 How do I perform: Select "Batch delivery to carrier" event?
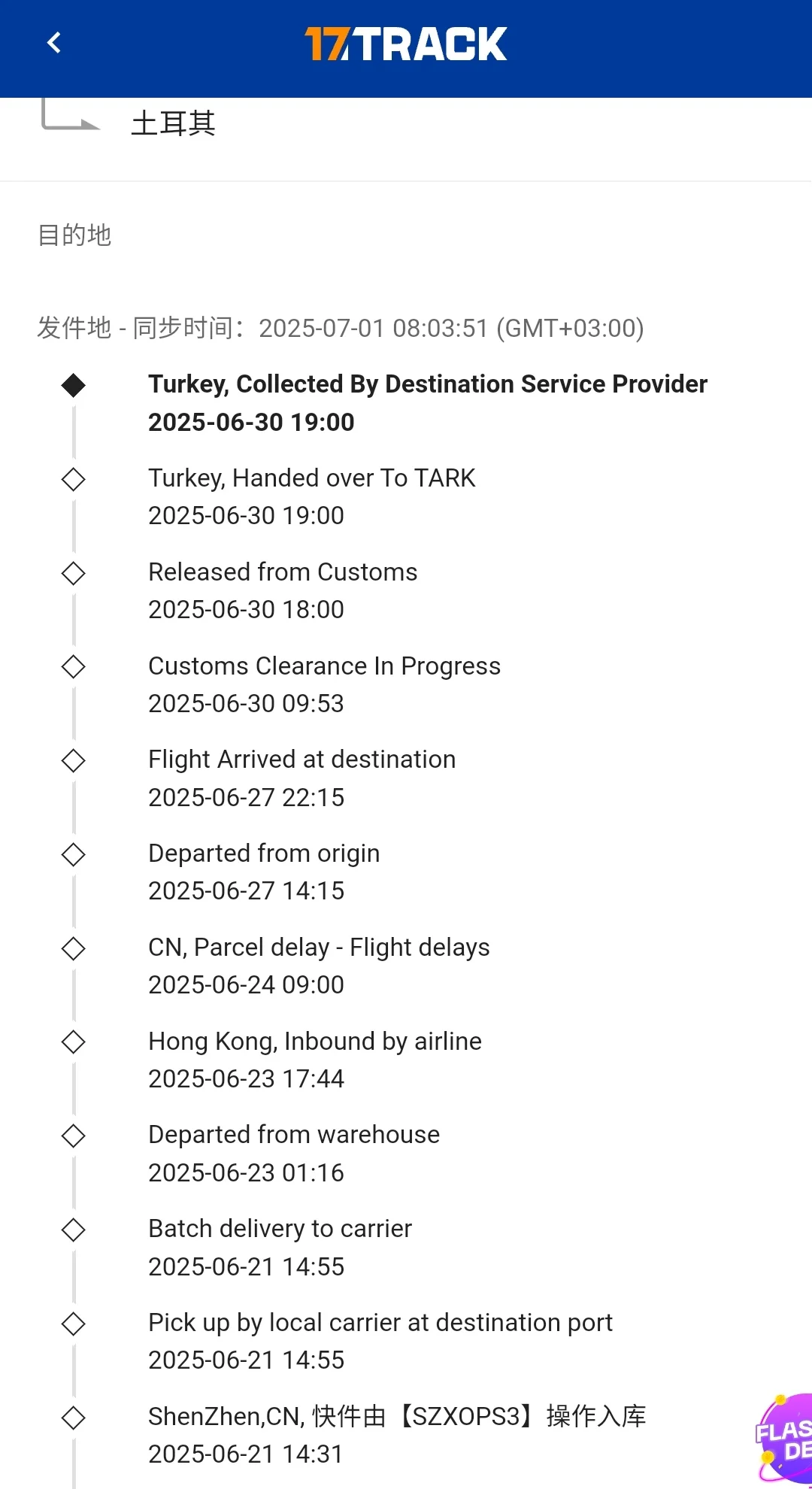pos(280,1229)
